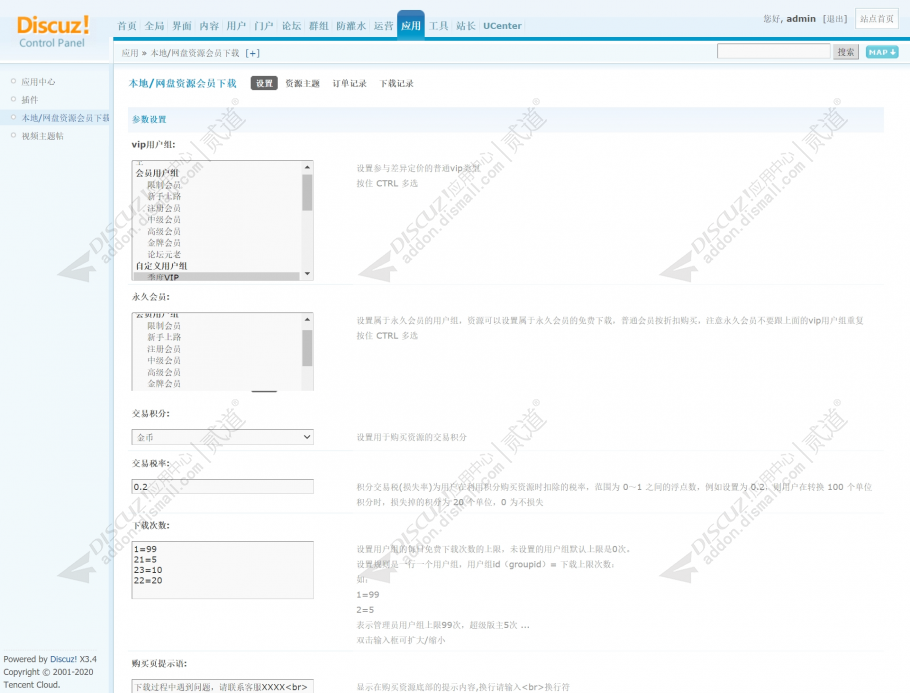The image size is (910, 693).
Task: Open the 应用 top menu tab
Action: 411,26
